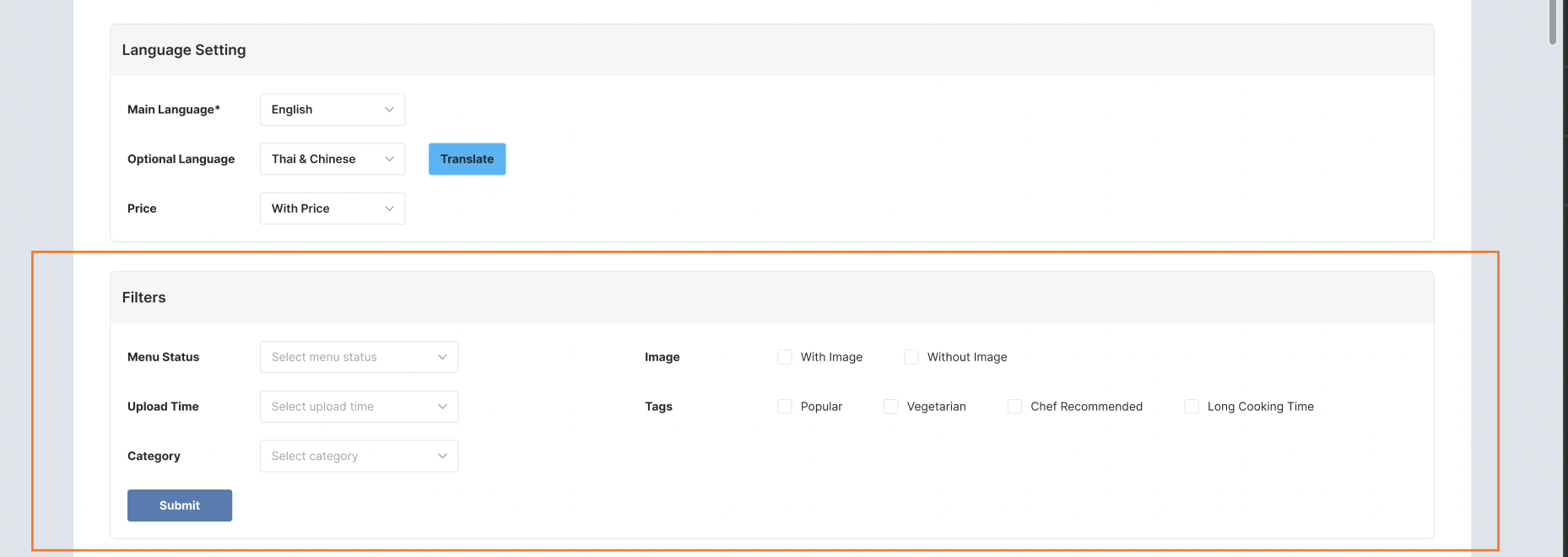The width and height of the screenshot is (1568, 557).
Task: Check the Long Cooking Time tag
Action: click(x=1192, y=407)
